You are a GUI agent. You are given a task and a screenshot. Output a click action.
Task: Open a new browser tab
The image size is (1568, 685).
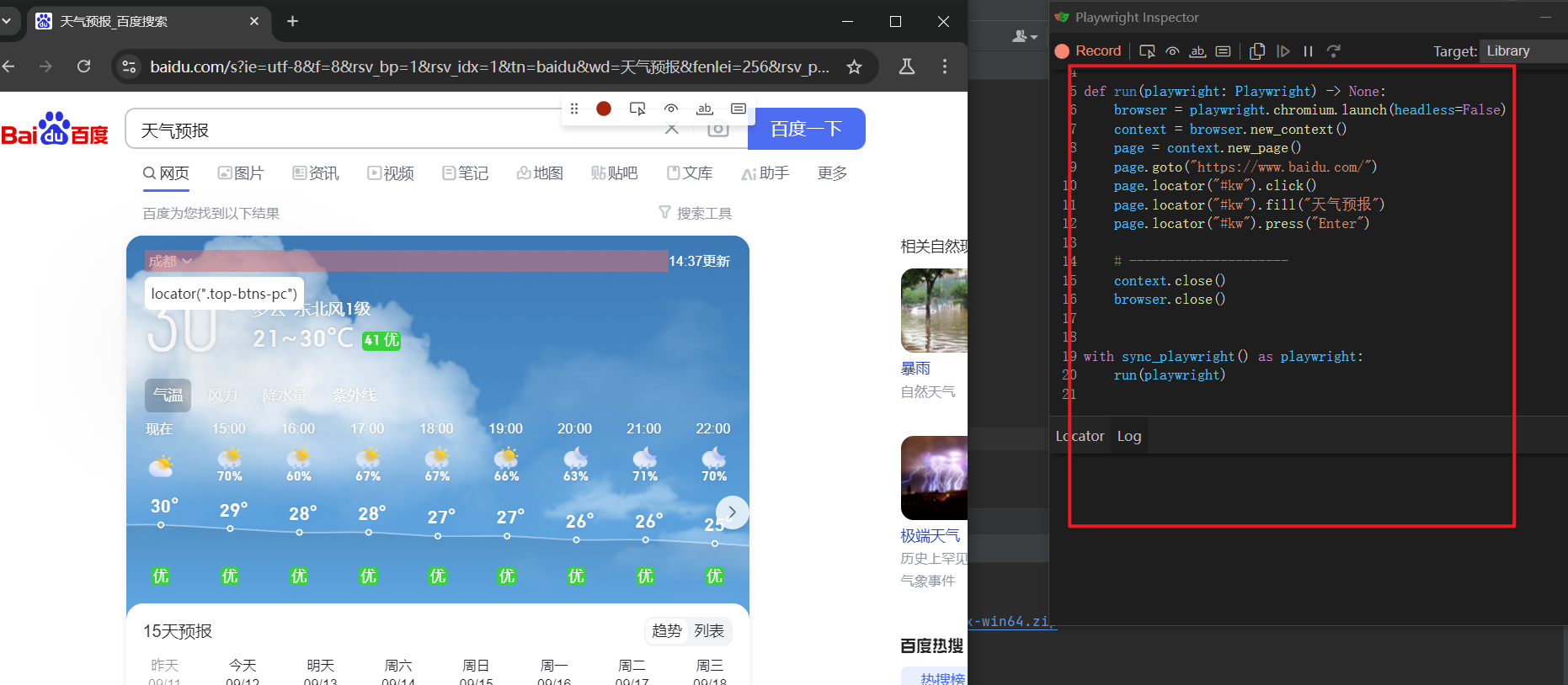click(292, 21)
